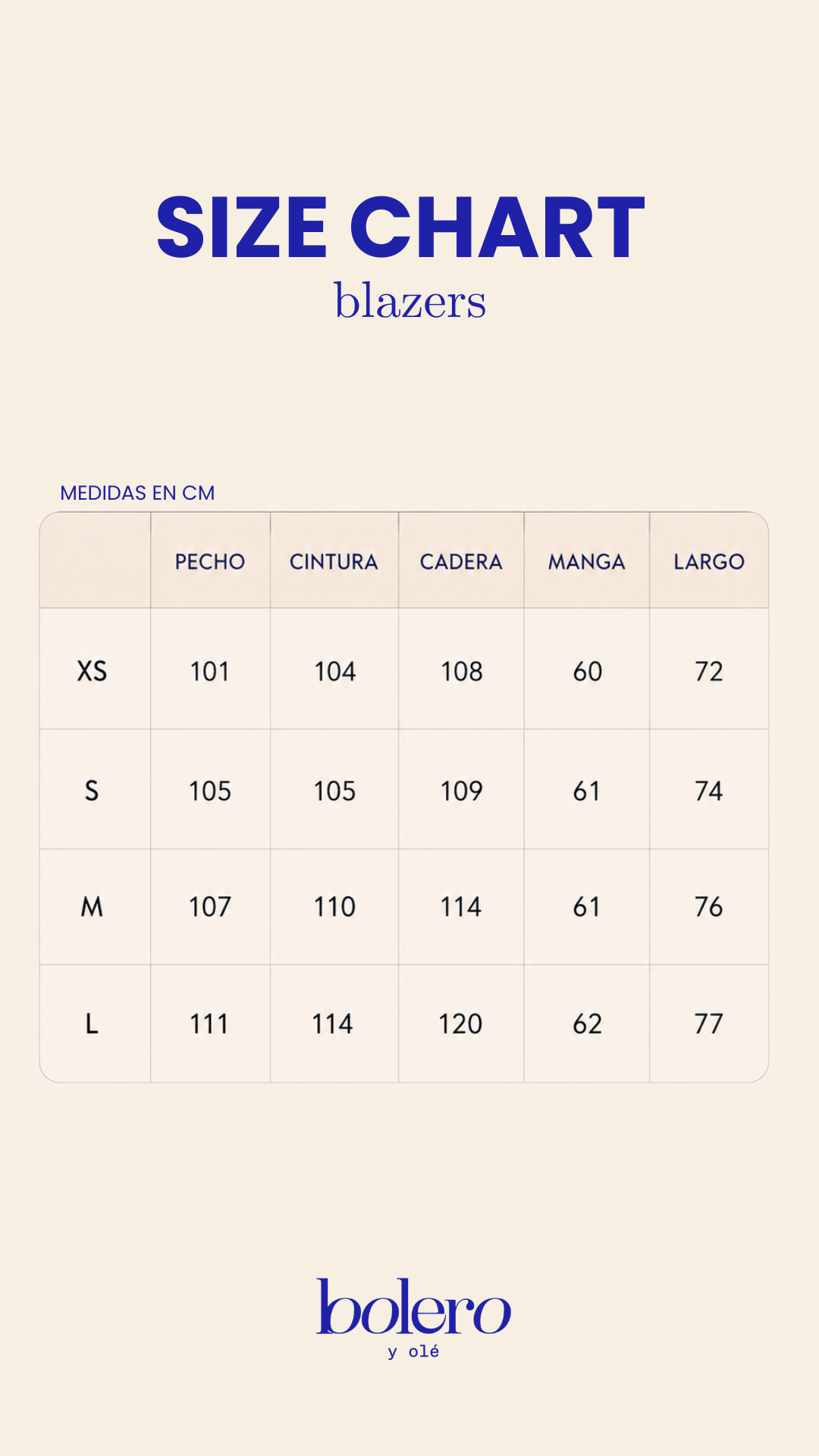The width and height of the screenshot is (819, 1456).
Task: Click the S size row label
Action: click(x=92, y=791)
